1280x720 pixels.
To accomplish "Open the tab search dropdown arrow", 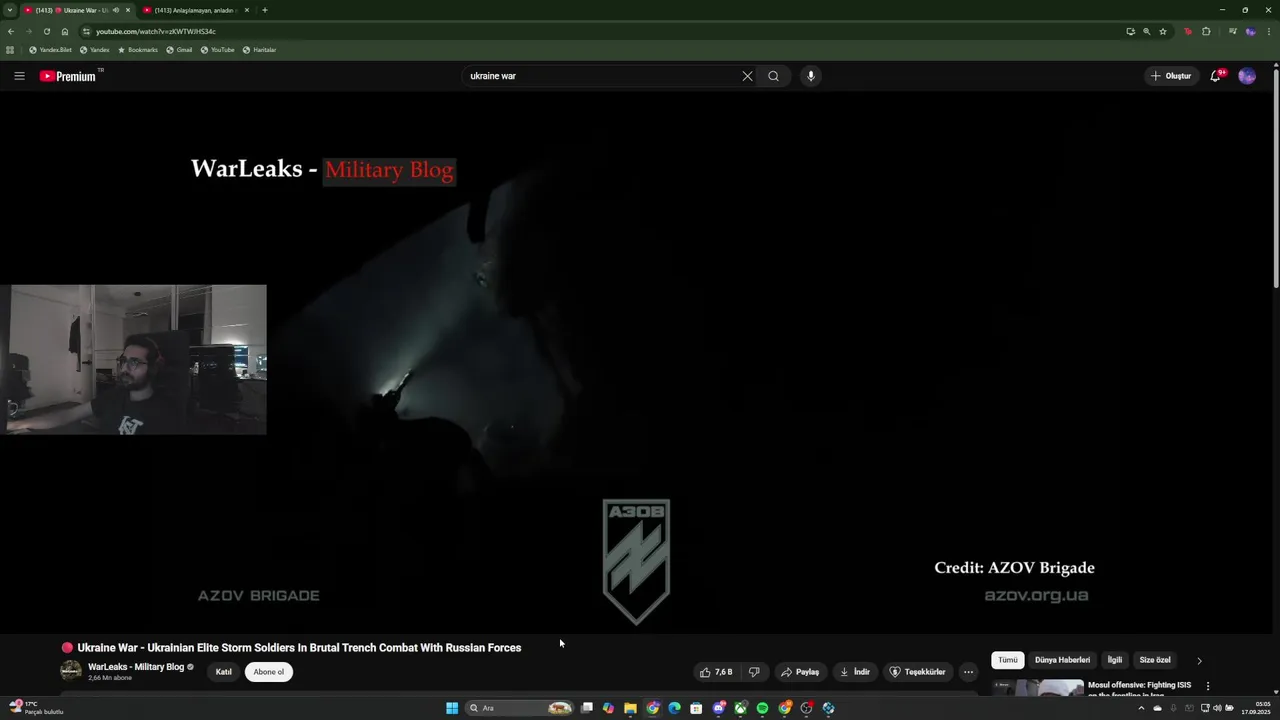I will pyautogui.click(x=10, y=10).
